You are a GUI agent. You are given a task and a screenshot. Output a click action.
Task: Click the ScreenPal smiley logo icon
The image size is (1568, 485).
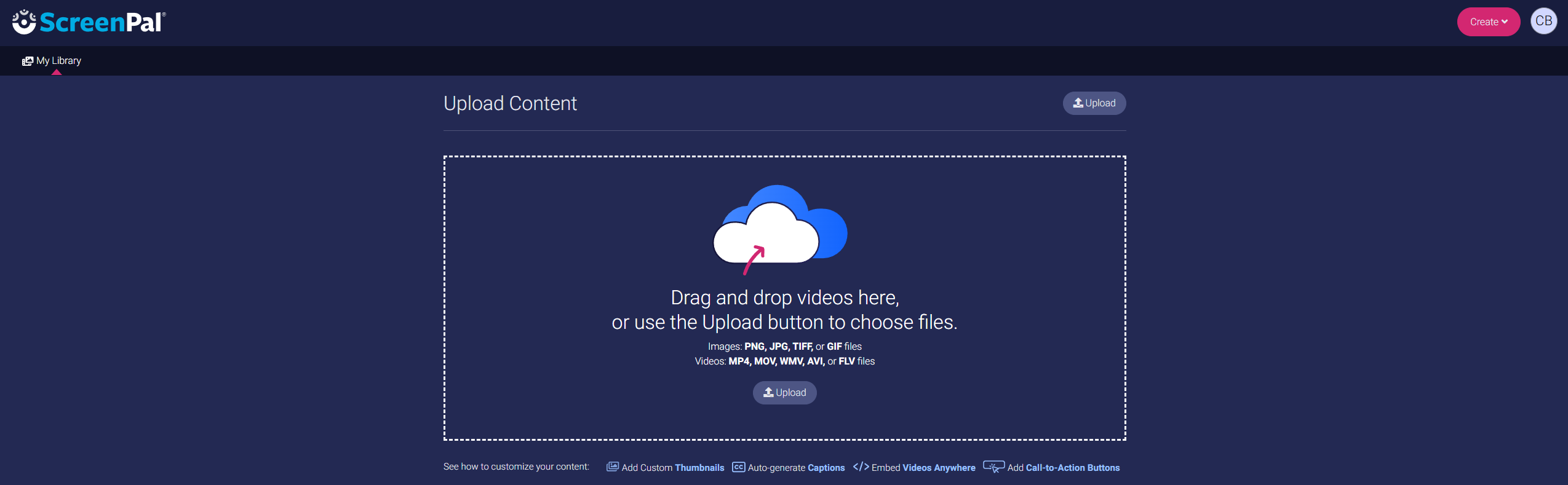tap(24, 22)
